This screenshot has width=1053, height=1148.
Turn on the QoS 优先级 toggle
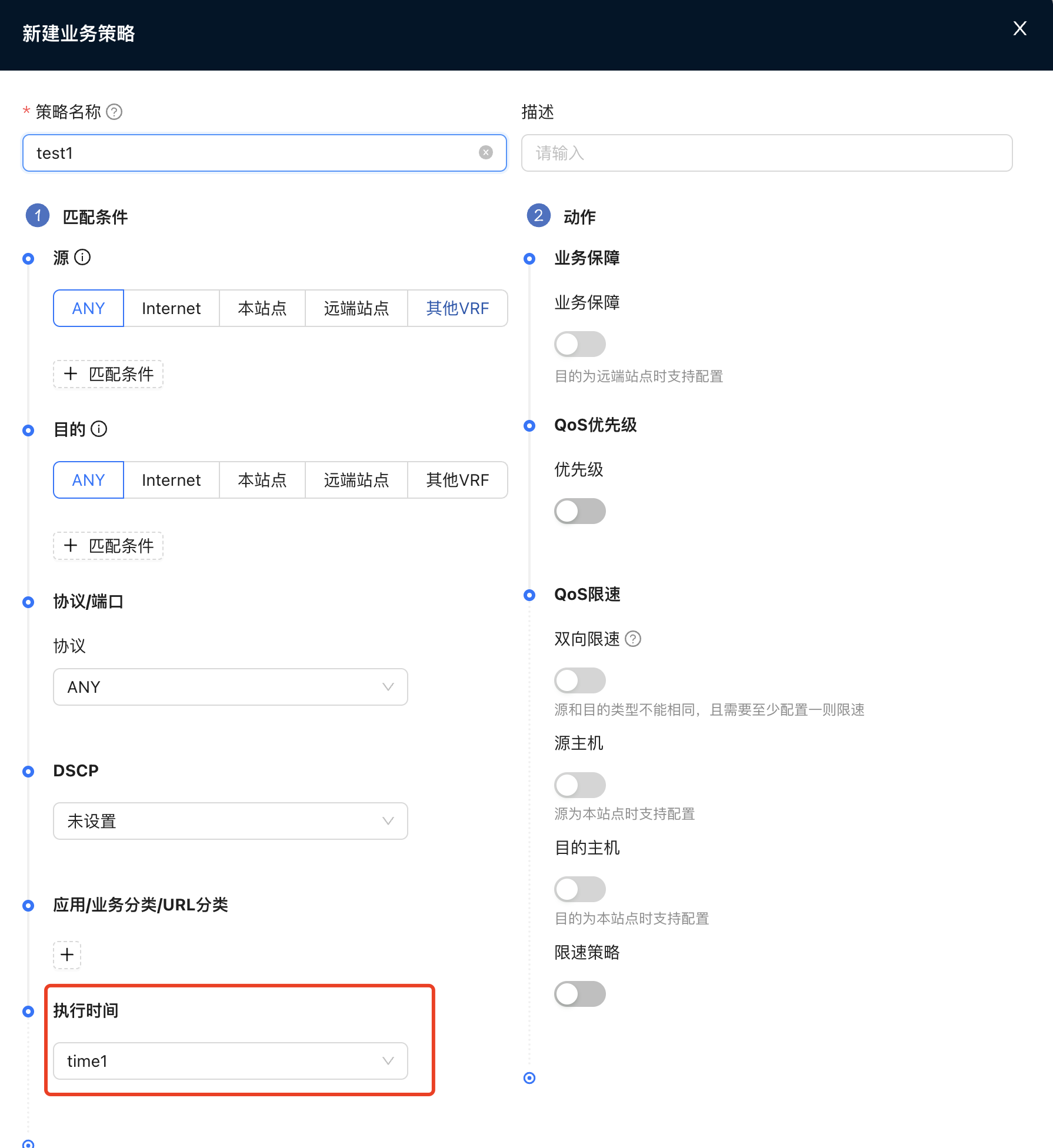coord(579,511)
